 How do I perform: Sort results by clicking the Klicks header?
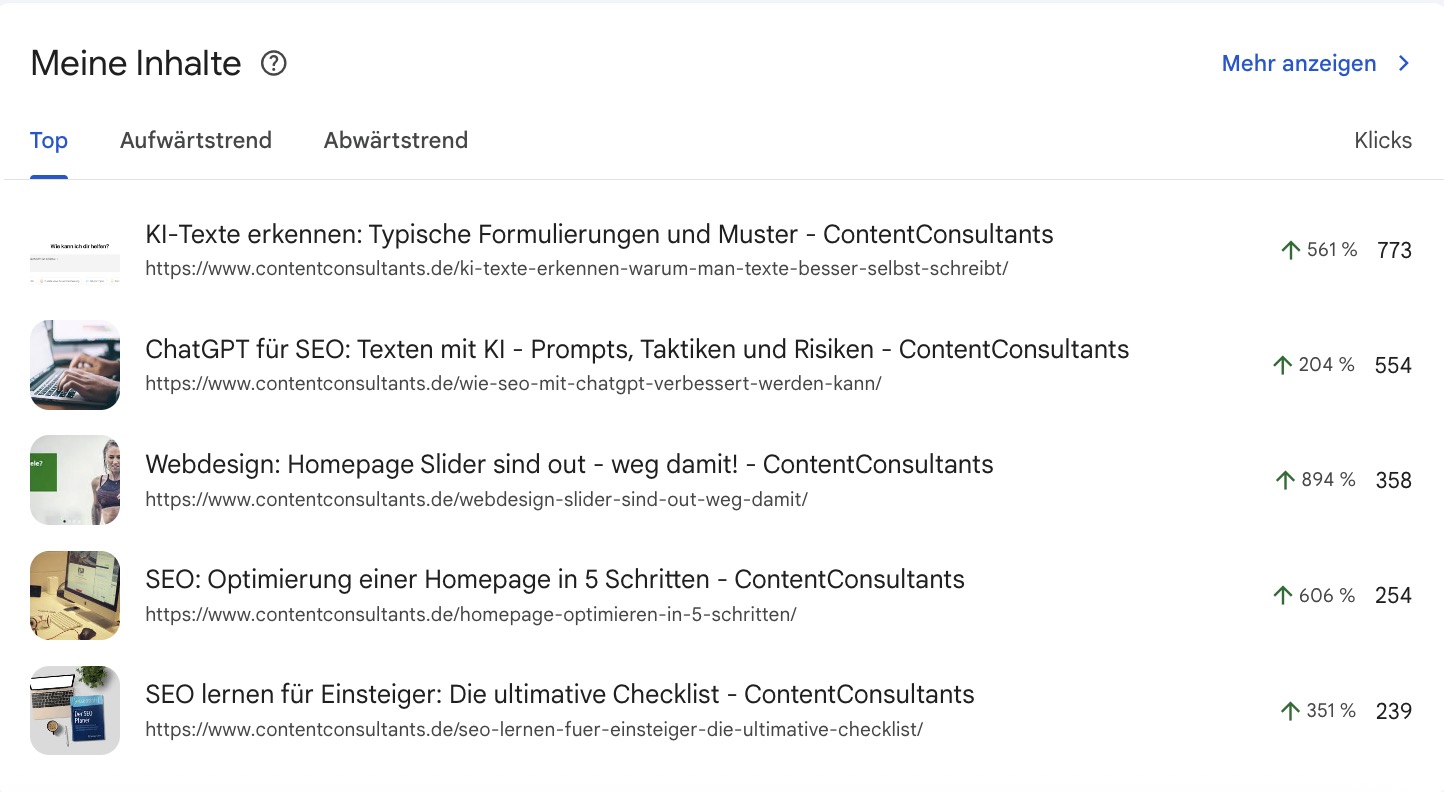[x=1383, y=140]
